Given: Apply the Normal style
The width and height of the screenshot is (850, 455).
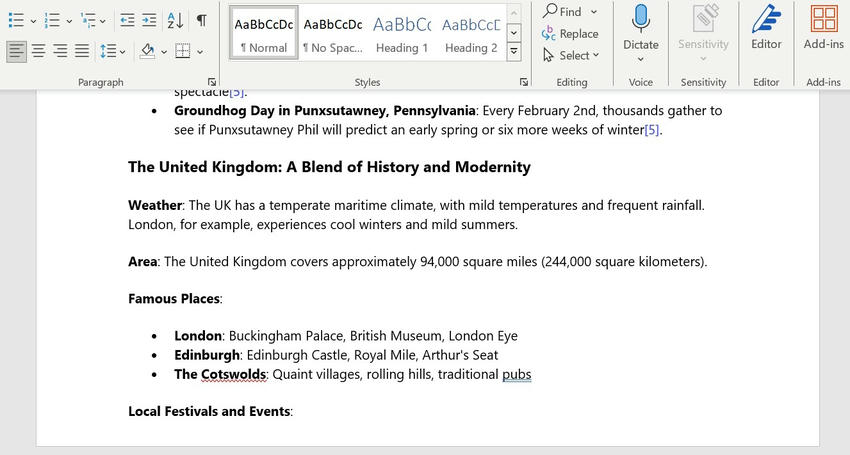Looking at the screenshot, I should pyautogui.click(x=263, y=33).
